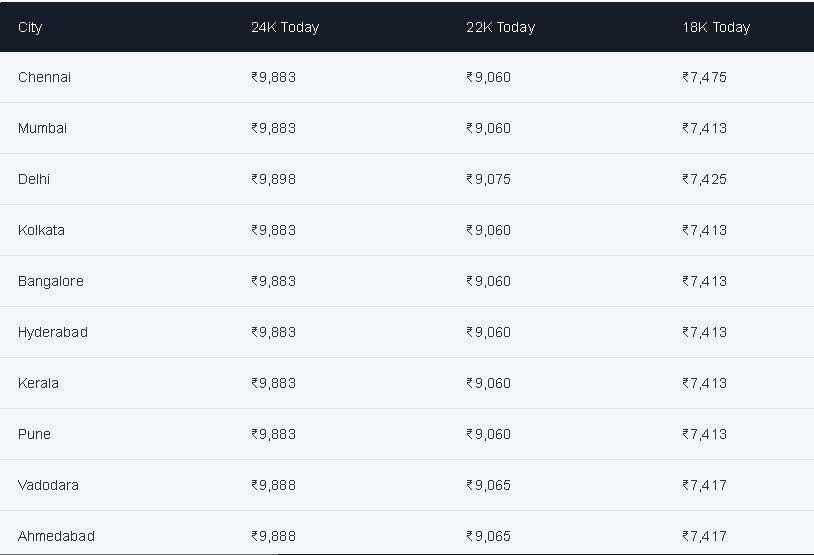Viewport: 814px width, 555px height.
Task: Click the Hyderabad city name
Action: pyautogui.click(x=52, y=332)
